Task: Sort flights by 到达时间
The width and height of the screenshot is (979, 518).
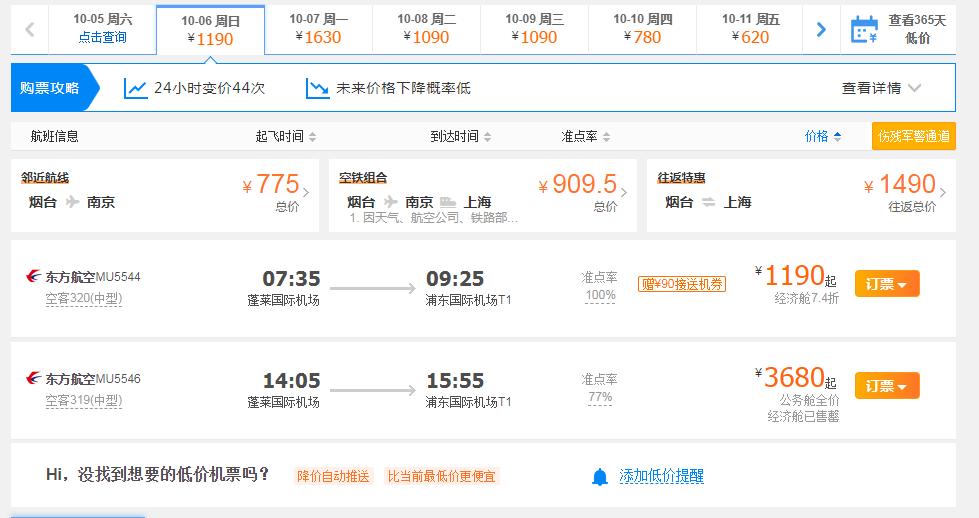Action: pyautogui.click(x=461, y=136)
